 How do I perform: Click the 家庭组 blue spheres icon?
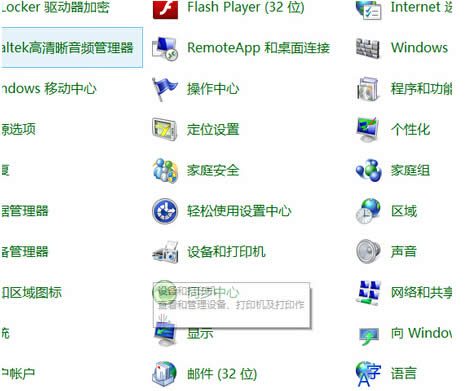pos(368,170)
